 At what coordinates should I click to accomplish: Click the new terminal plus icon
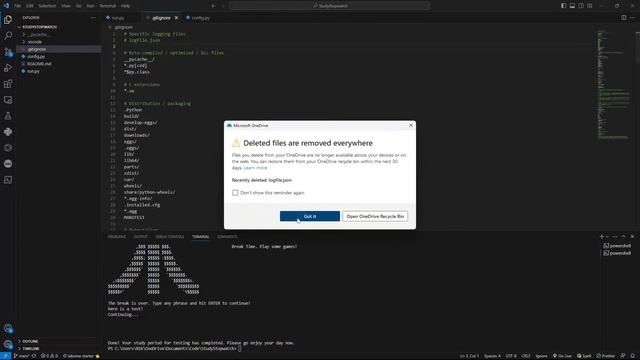click(601, 237)
